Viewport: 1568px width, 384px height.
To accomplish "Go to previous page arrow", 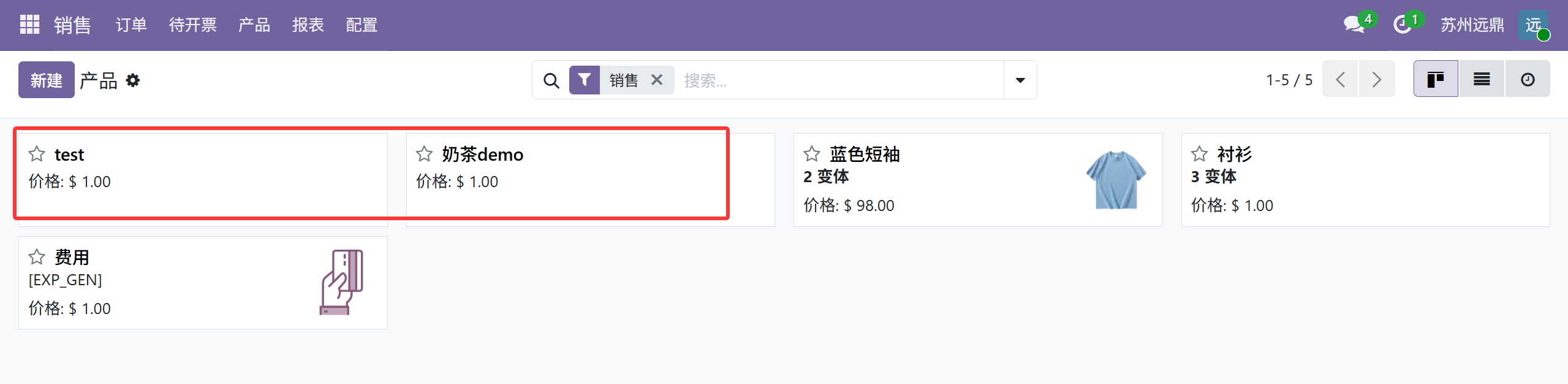I will click(x=1340, y=79).
